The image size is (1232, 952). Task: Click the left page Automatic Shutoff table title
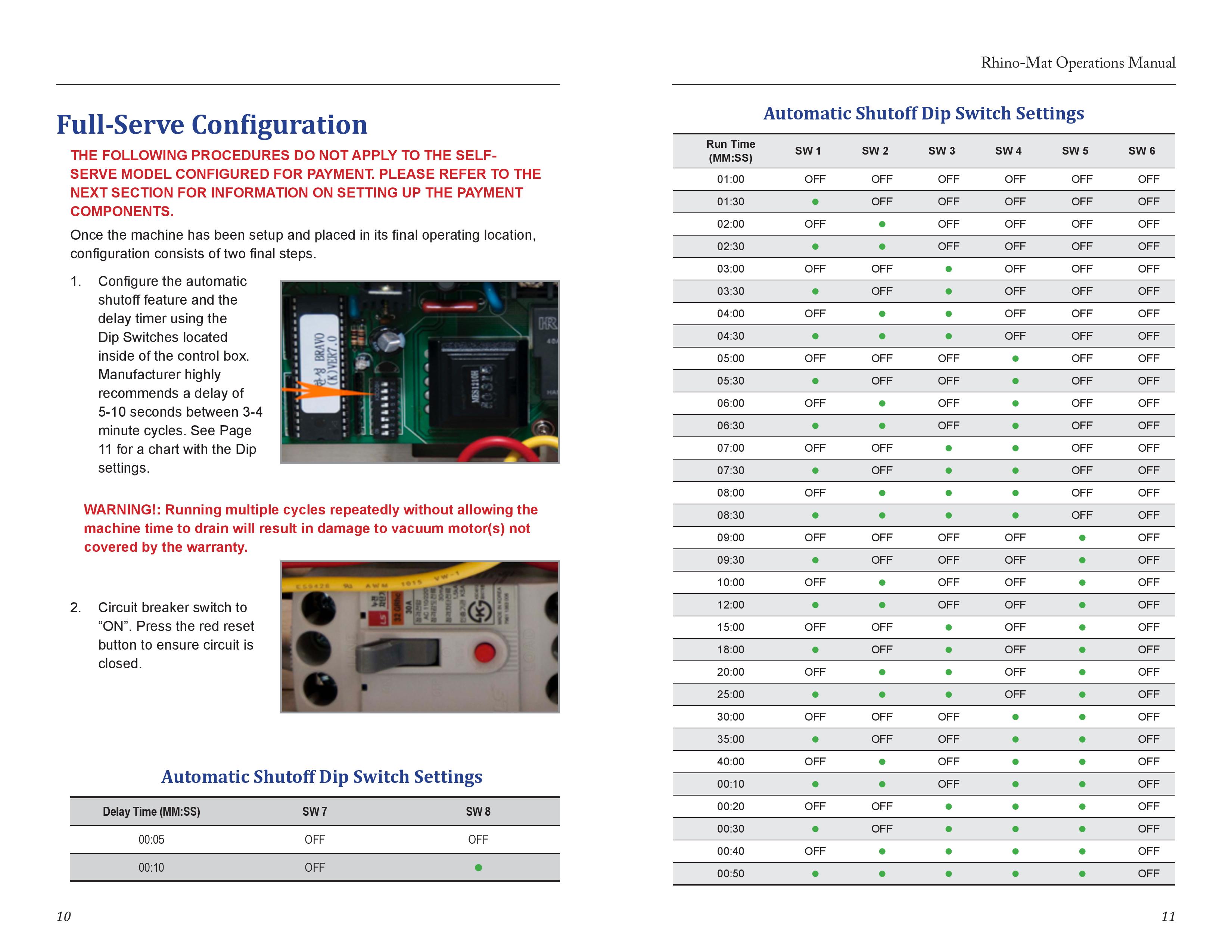[x=321, y=777]
